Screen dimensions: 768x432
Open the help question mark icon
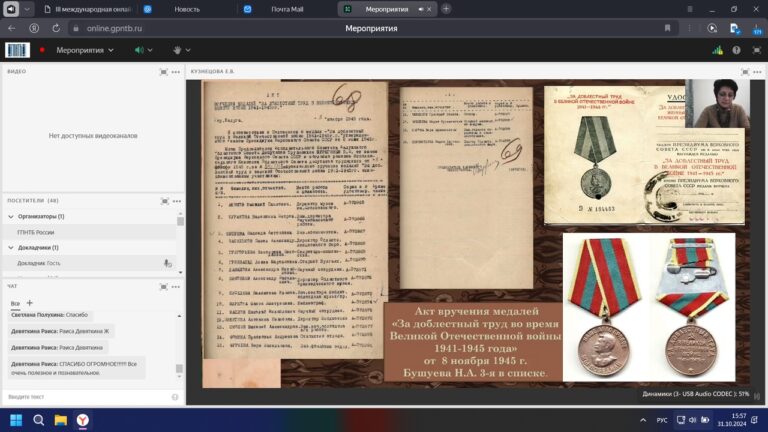click(736, 49)
